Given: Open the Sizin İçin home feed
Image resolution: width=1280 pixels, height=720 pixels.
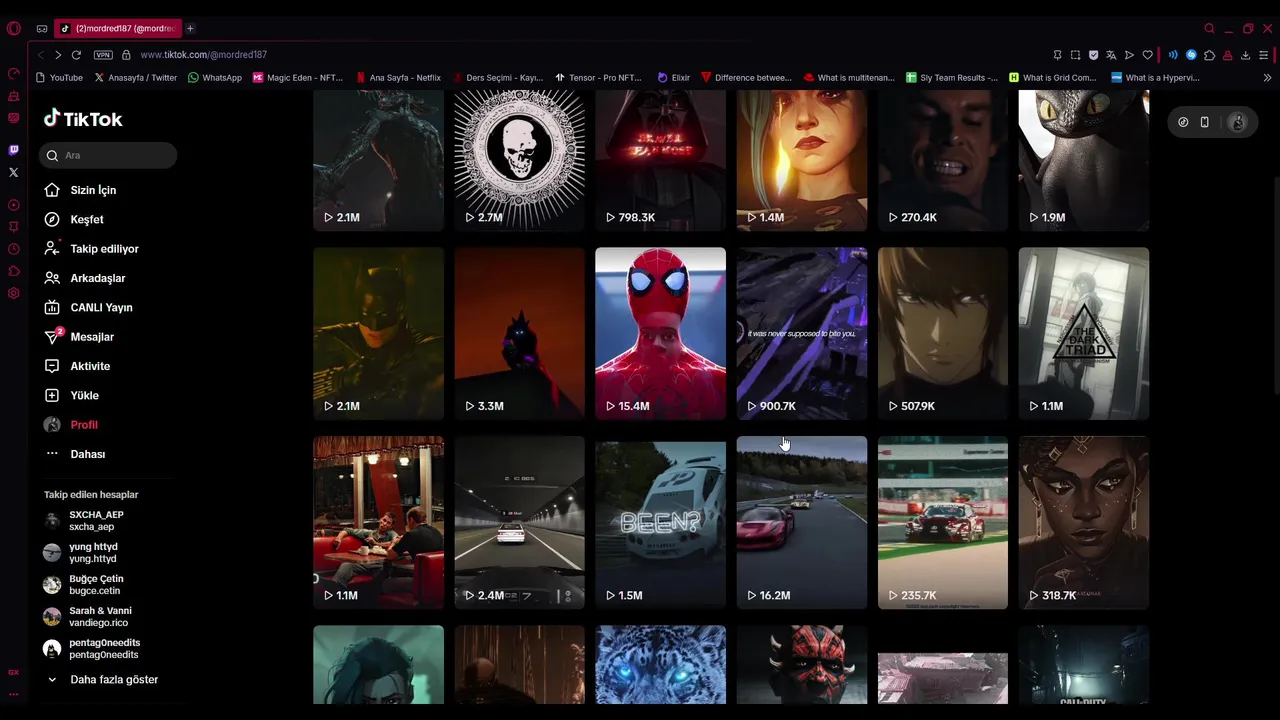Looking at the screenshot, I should [80, 190].
